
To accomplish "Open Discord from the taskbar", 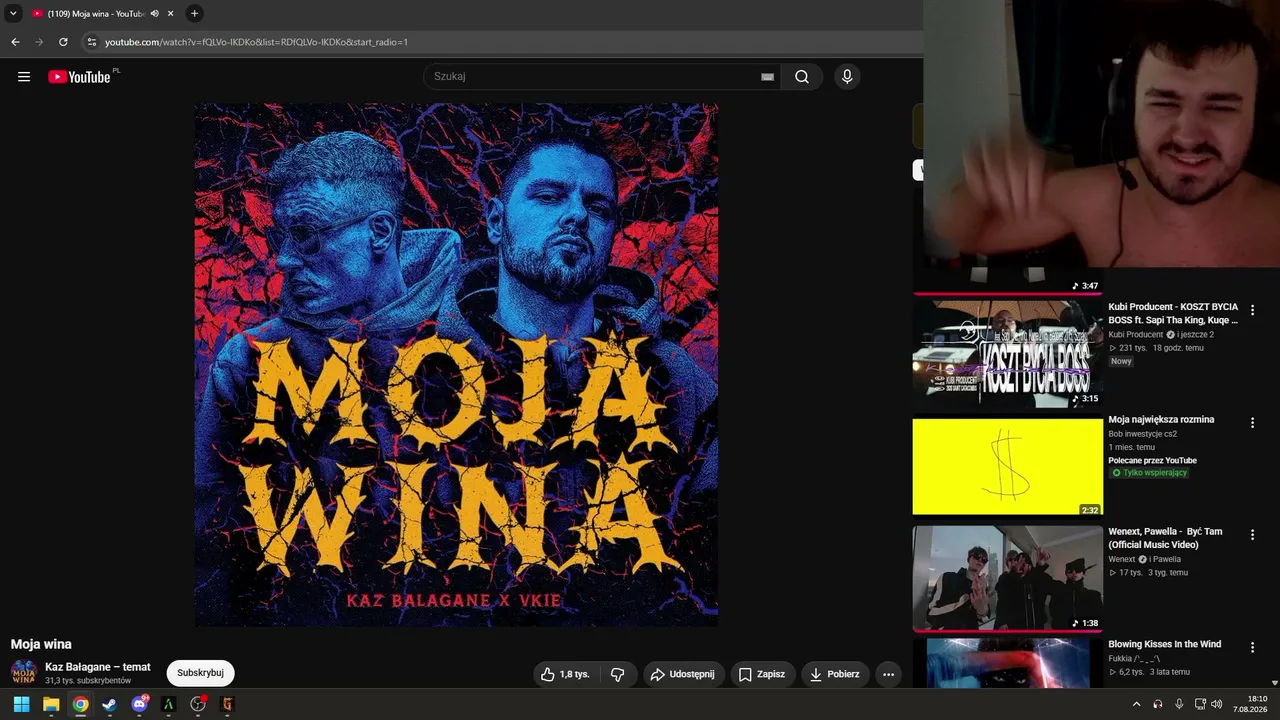I will (139, 704).
